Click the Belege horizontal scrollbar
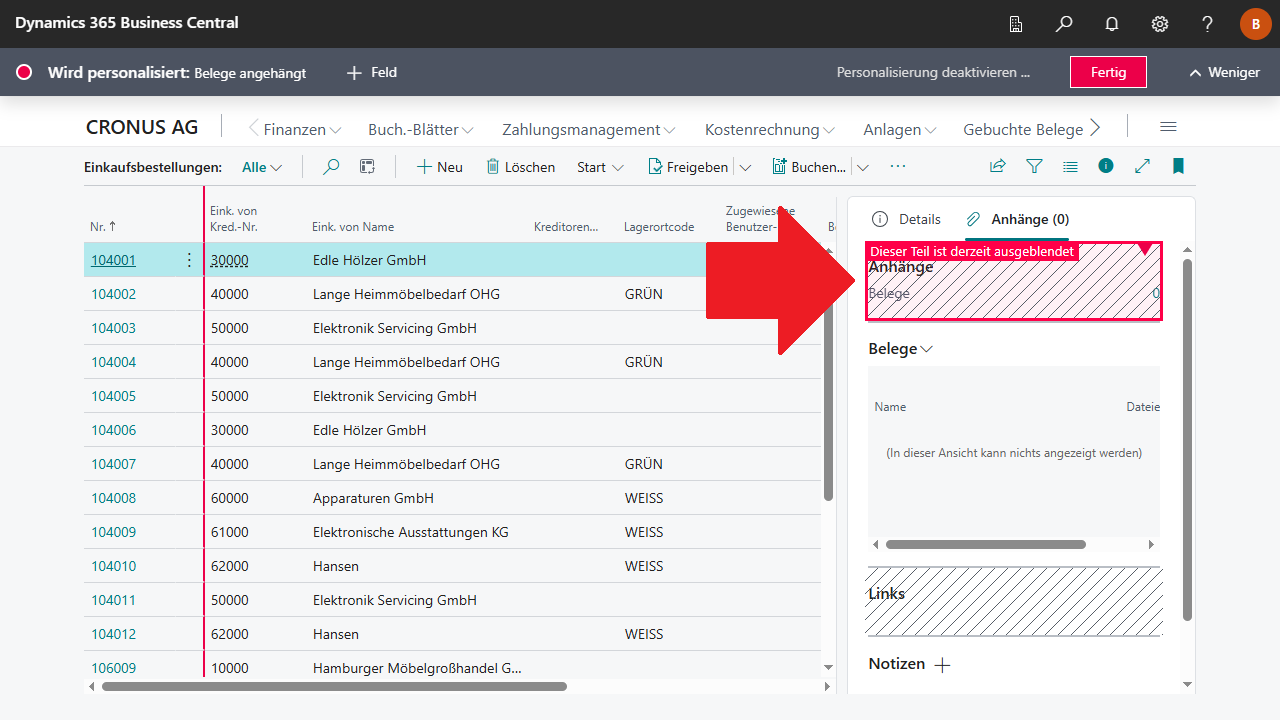This screenshot has width=1280, height=720. pyautogui.click(x=986, y=545)
